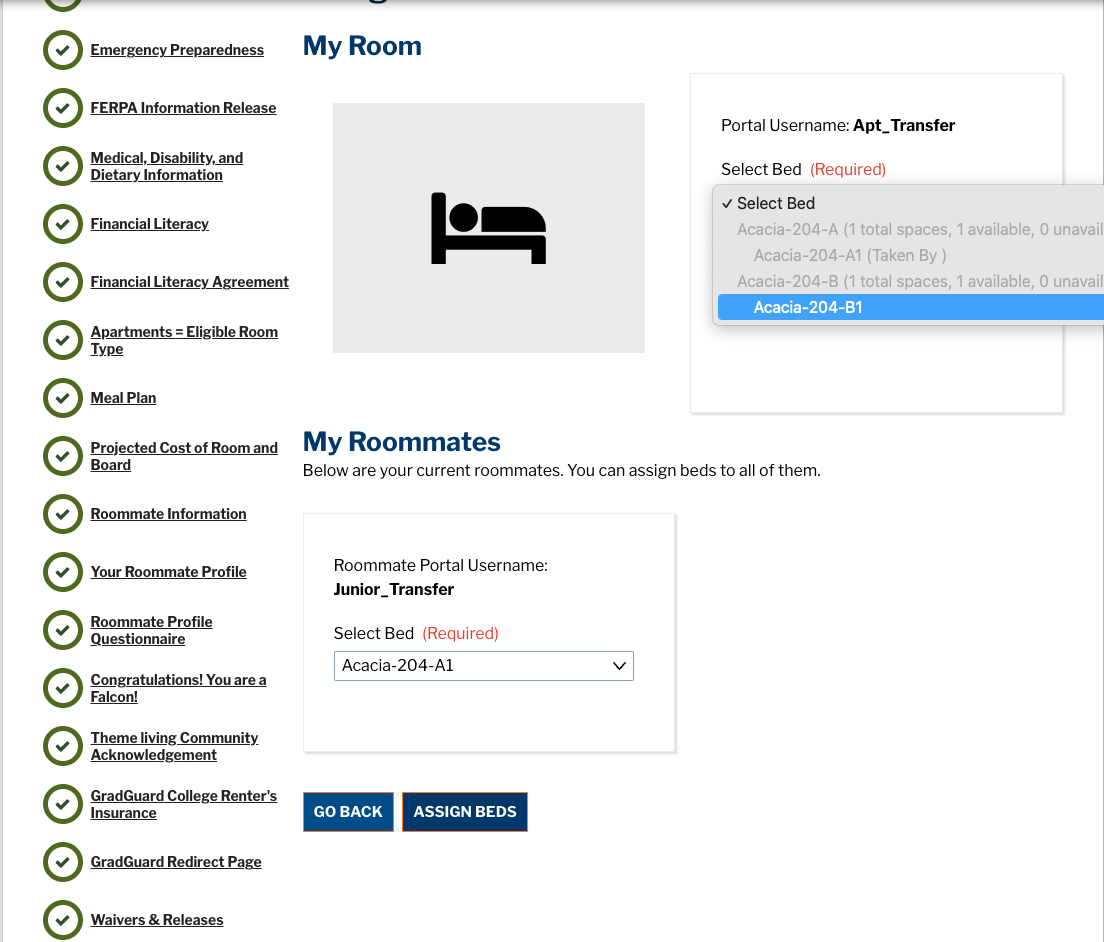Open the roommate's Select Bed dropdown
Screen dimensions: 1104x942
click(483, 665)
